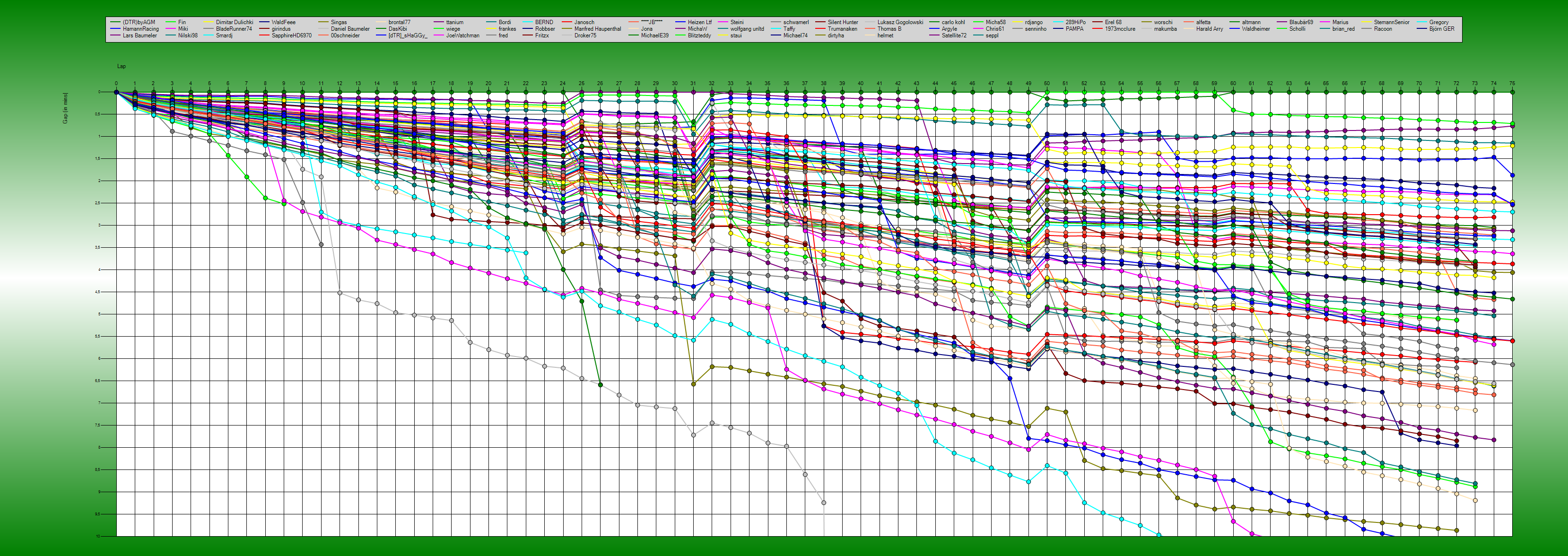Select rdjango legend label
This screenshot has width=1568, height=556.
point(1034,22)
